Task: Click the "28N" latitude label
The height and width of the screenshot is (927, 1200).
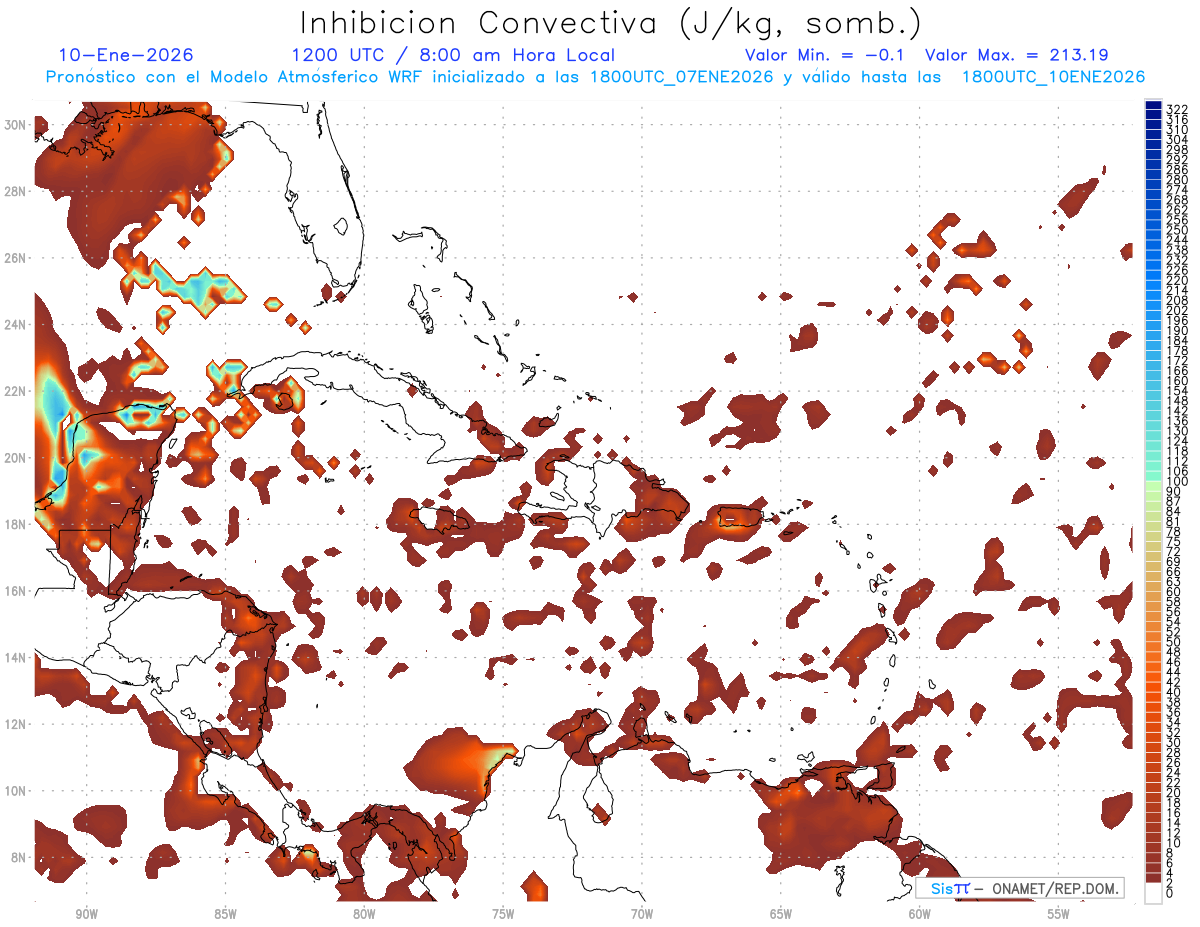Action: [x=16, y=191]
